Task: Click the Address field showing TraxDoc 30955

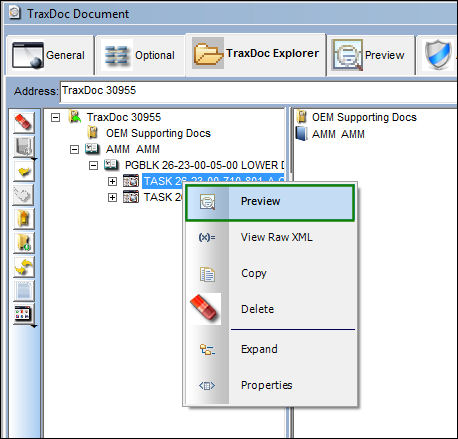Action: (x=258, y=91)
